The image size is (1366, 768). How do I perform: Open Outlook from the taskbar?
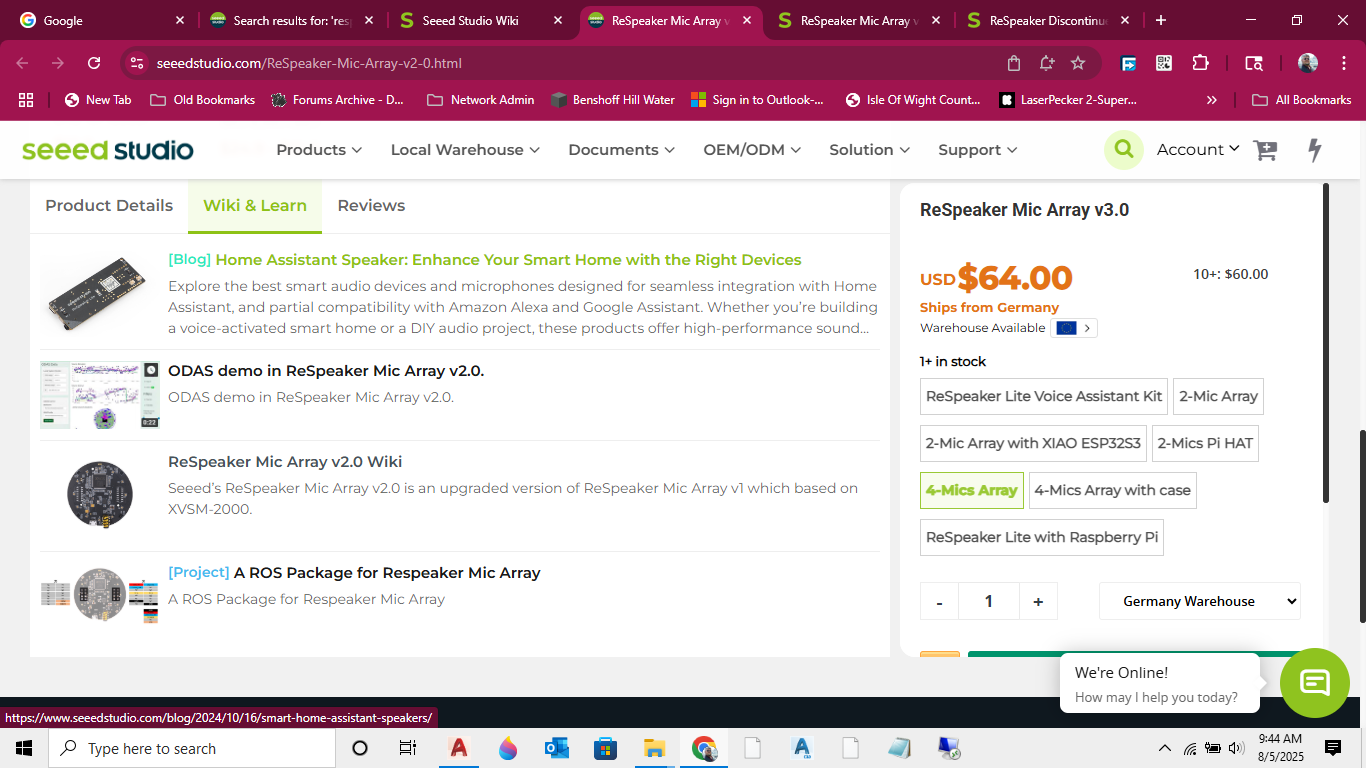click(x=556, y=748)
